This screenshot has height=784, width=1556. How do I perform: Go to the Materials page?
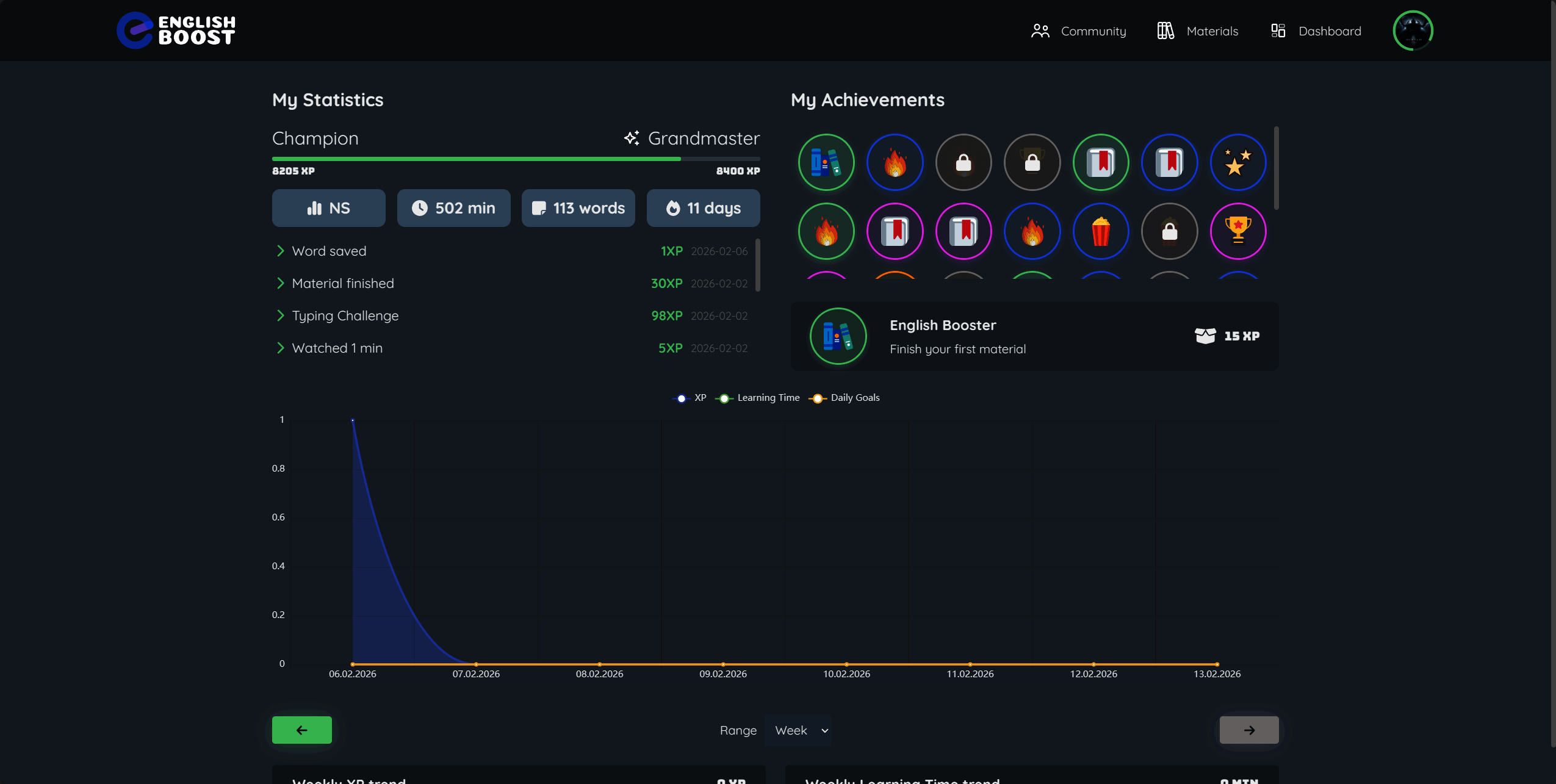1198,31
